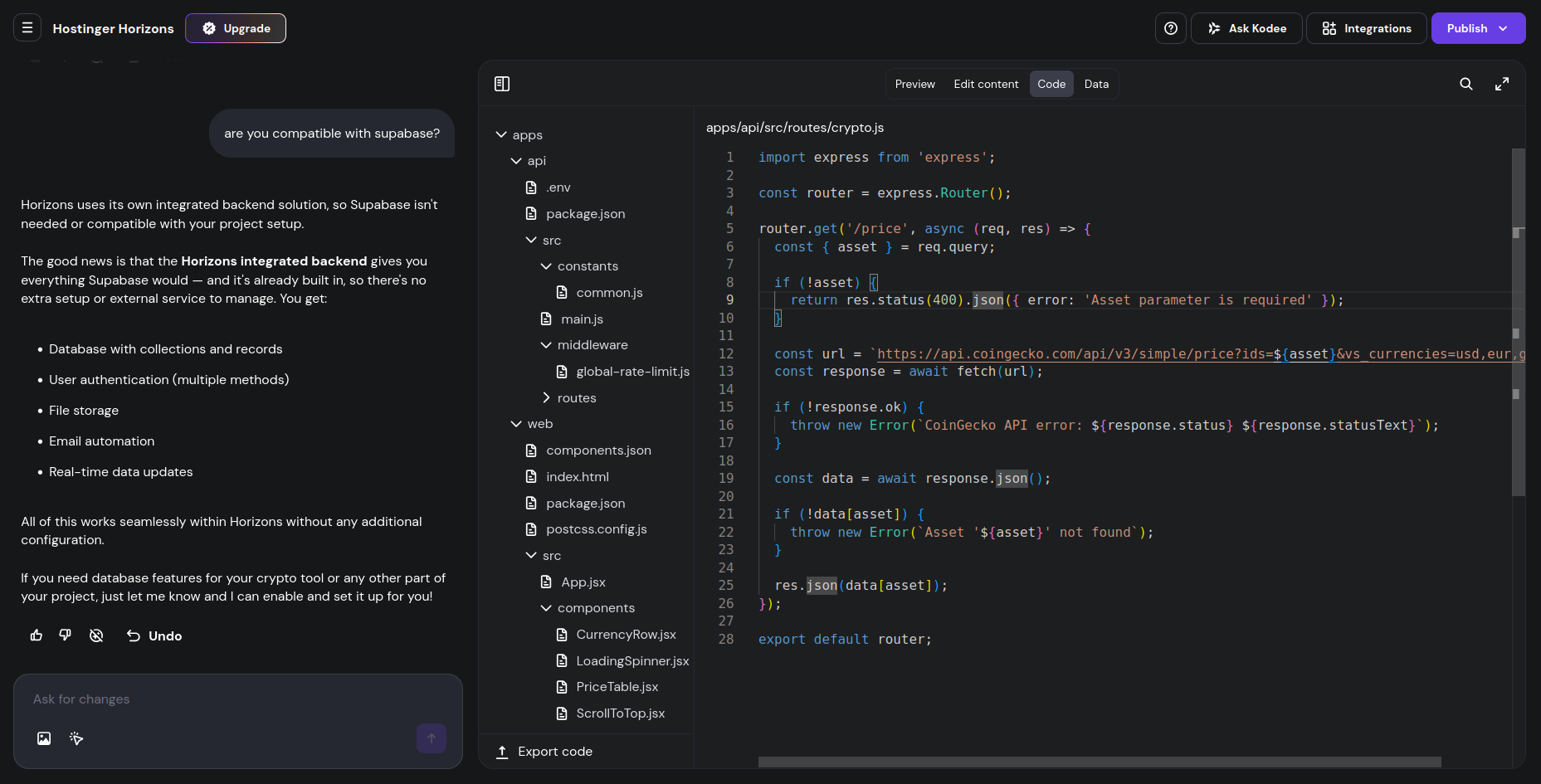Screen dimensions: 1541x784
Task: Undo the last change
Action: click(x=154, y=636)
